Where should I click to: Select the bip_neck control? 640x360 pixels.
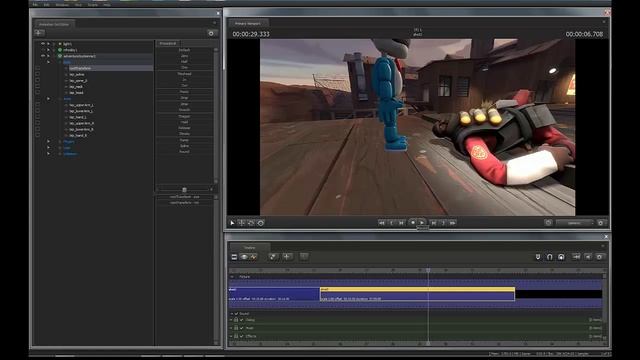point(76,87)
